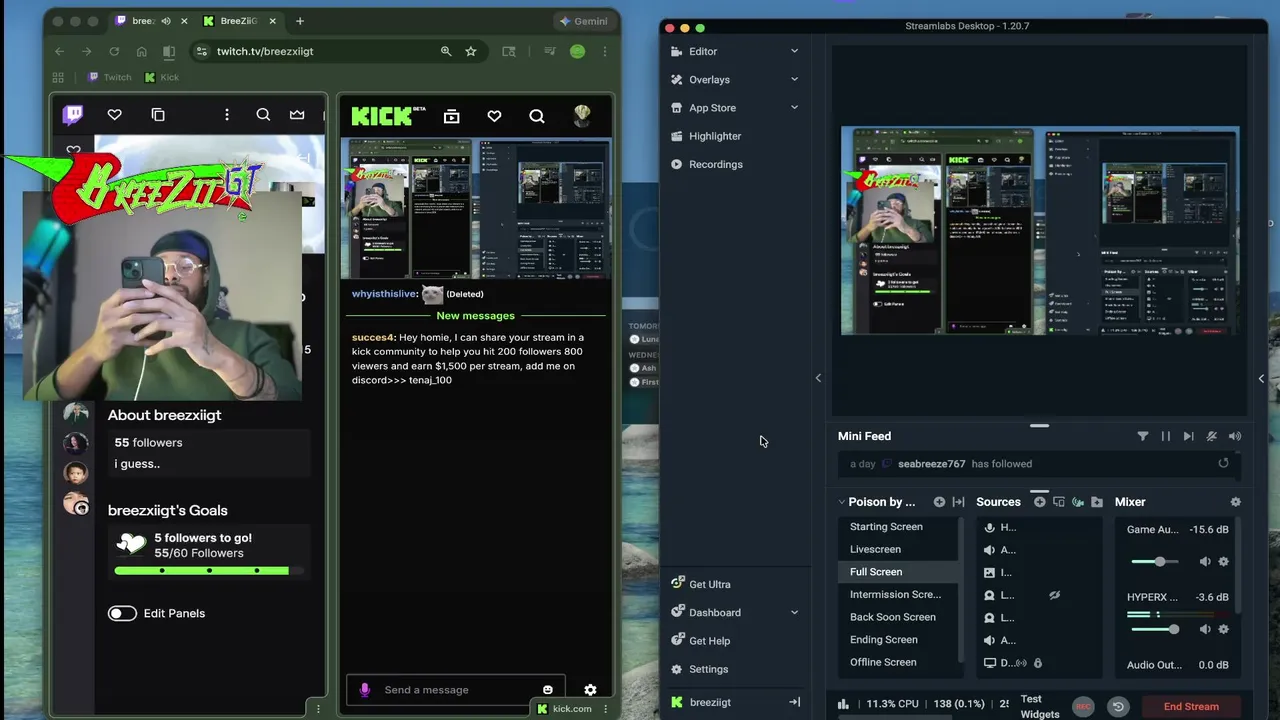Mute HYPERX microphone in Mixer

pyautogui.click(x=1205, y=629)
